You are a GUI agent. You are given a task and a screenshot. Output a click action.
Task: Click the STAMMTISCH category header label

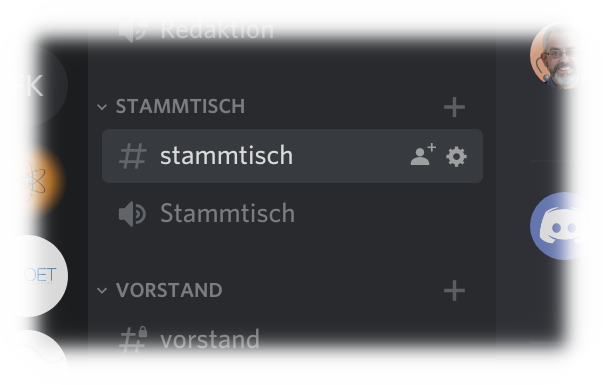(x=180, y=106)
